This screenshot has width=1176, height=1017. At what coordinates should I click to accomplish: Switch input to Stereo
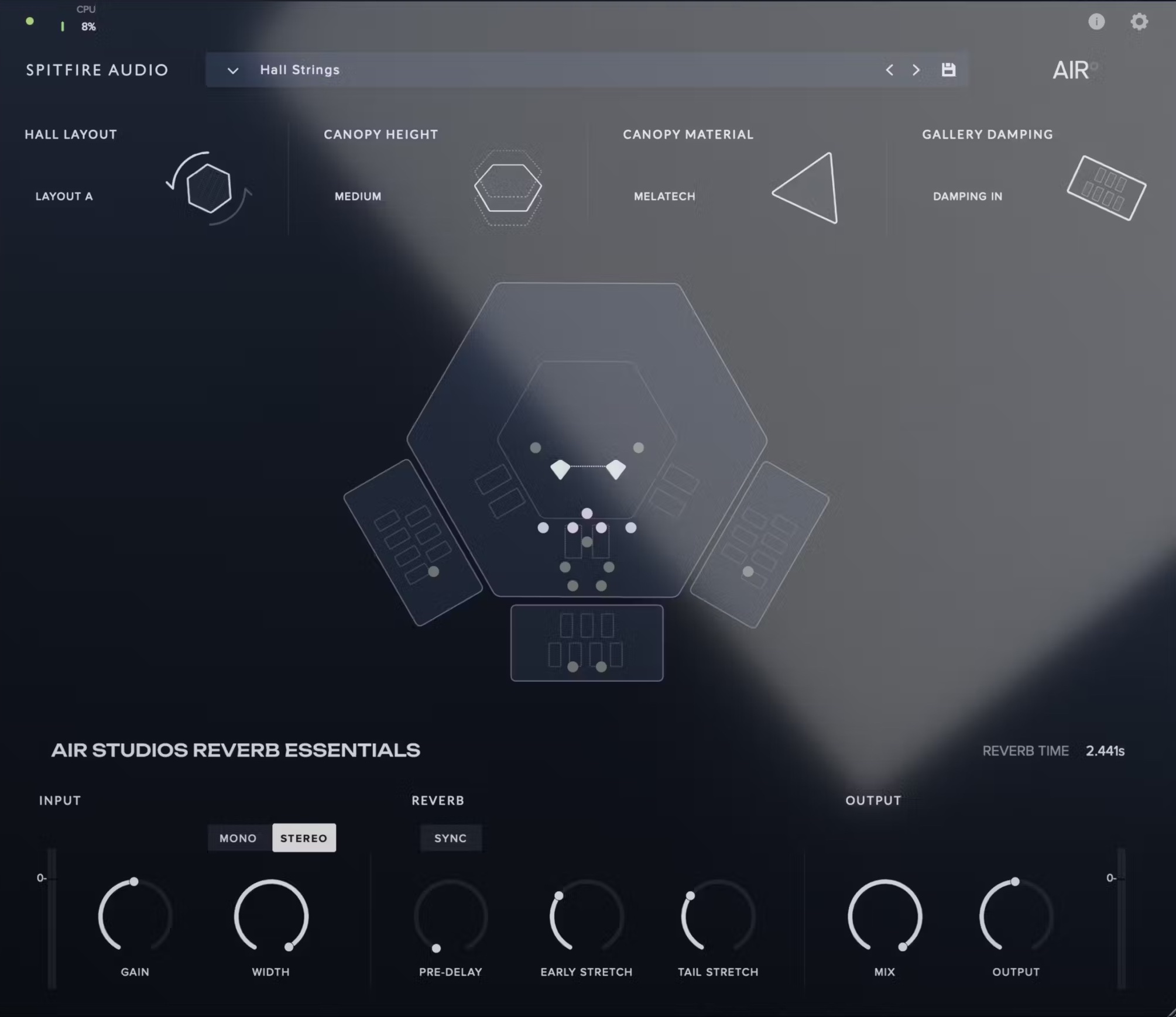coord(304,838)
